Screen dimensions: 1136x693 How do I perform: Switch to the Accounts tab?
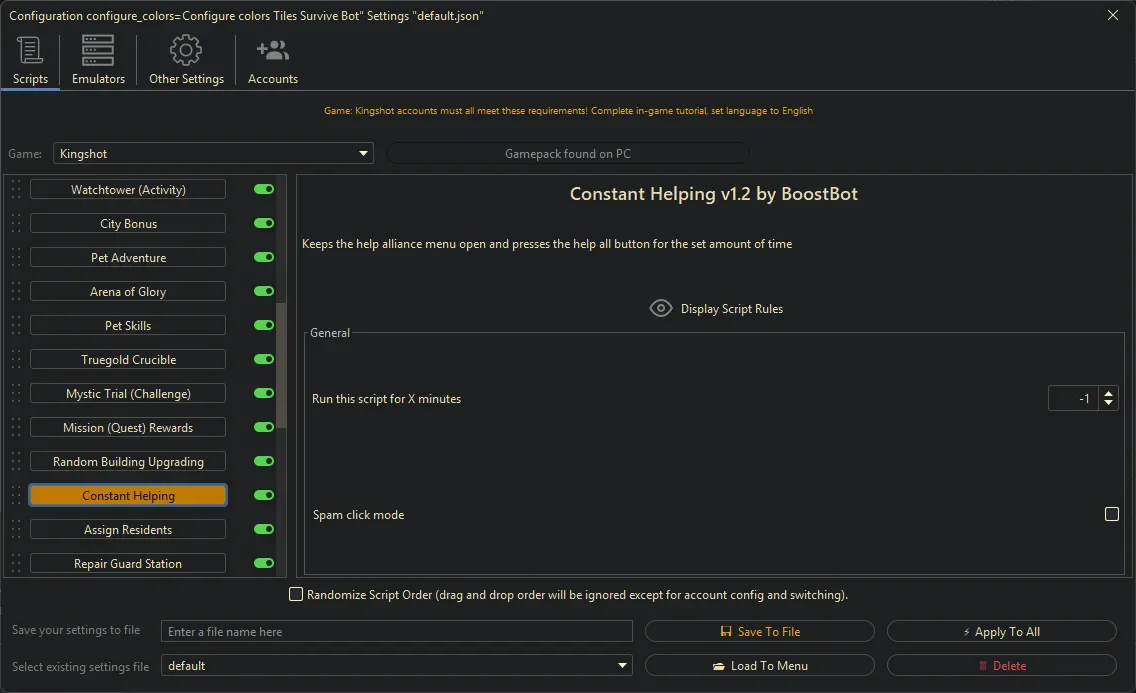coord(272,60)
